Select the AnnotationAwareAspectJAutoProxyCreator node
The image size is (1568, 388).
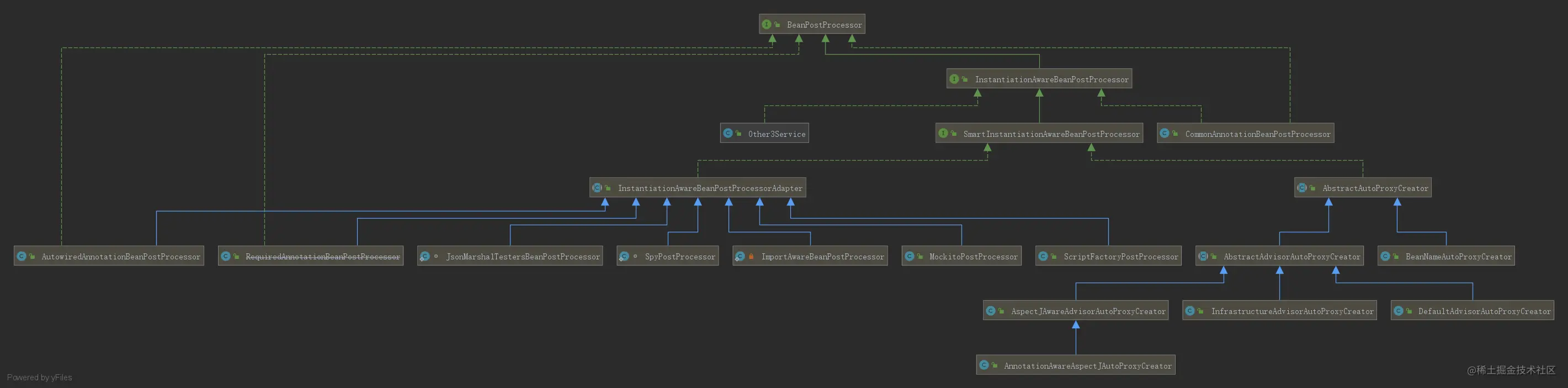click(1076, 365)
